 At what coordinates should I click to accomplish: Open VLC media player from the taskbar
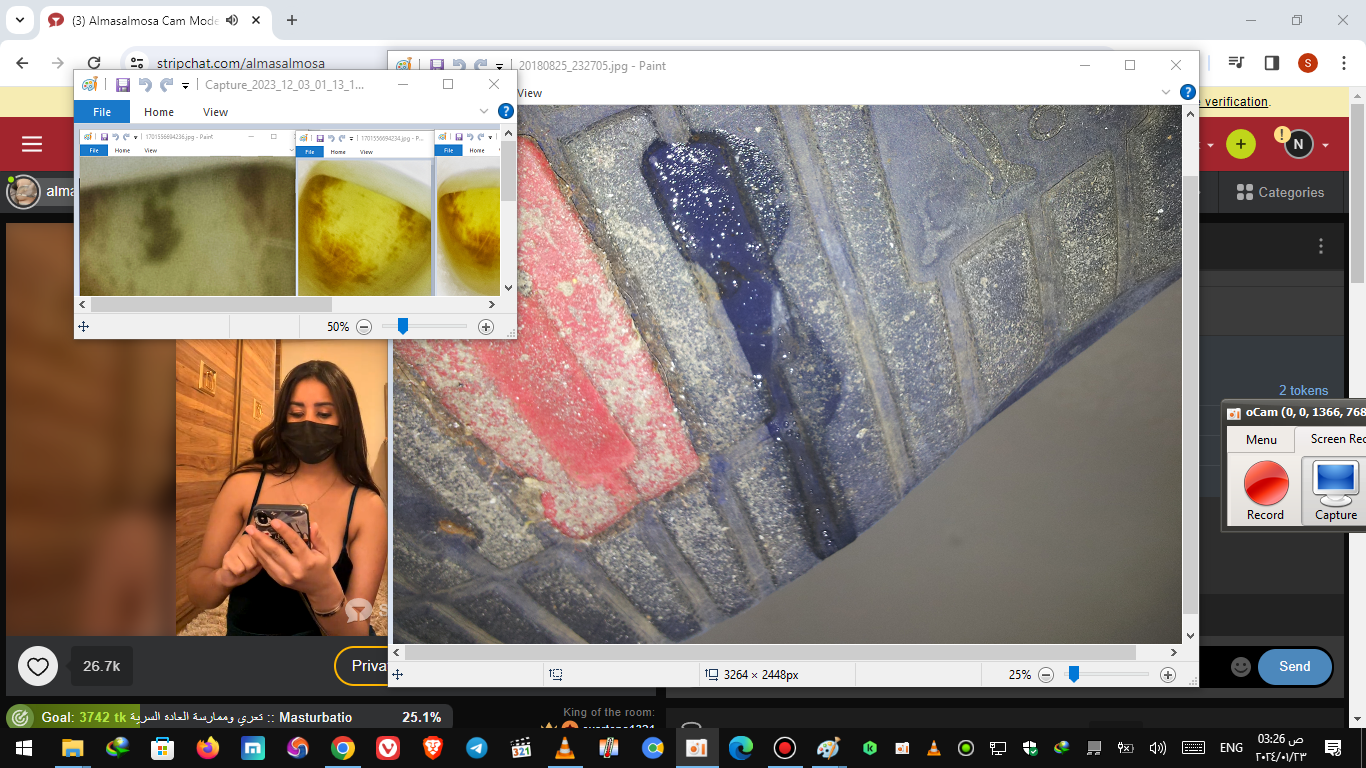(x=565, y=748)
